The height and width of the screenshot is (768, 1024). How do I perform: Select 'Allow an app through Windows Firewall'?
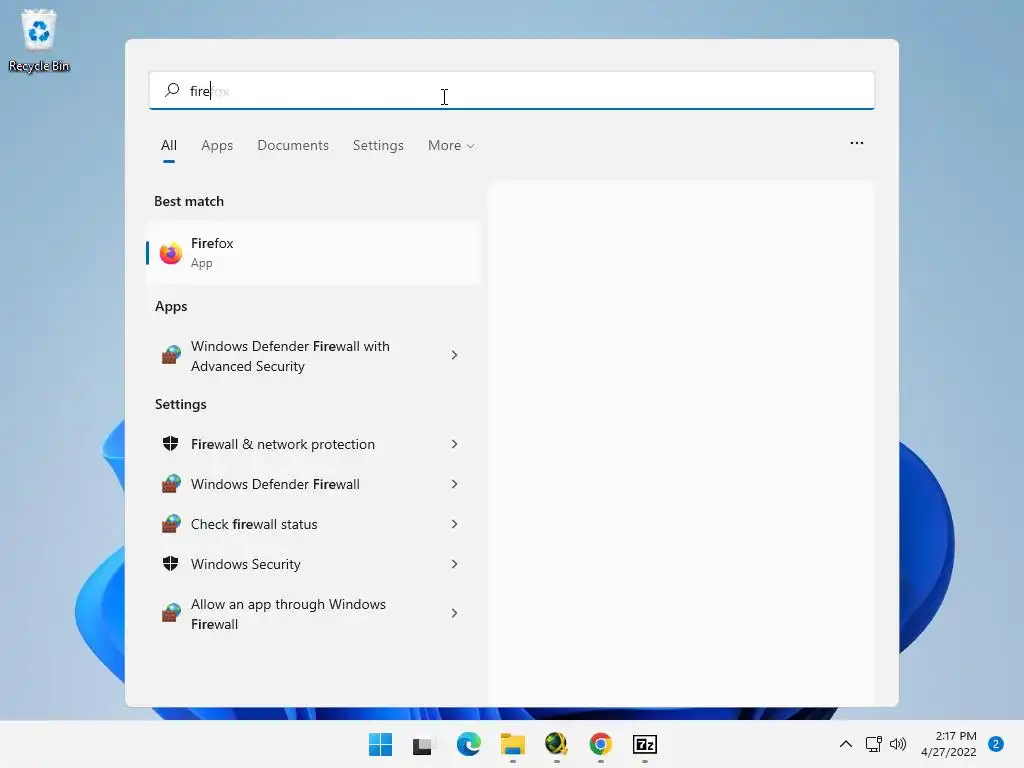click(x=288, y=614)
